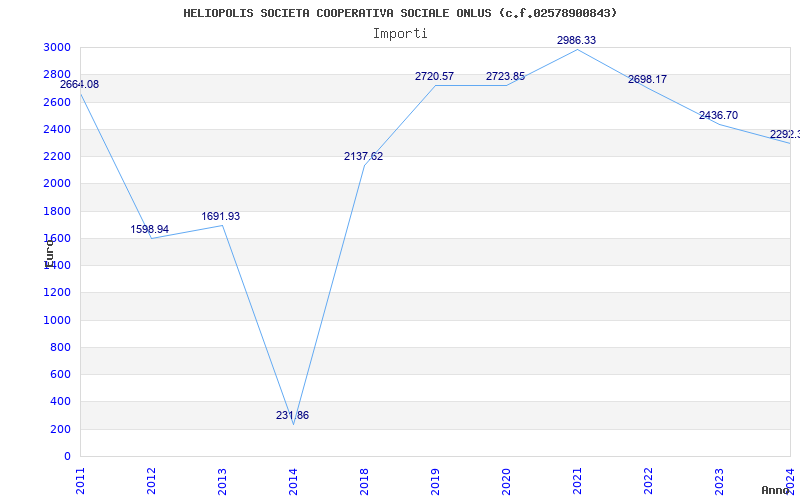Click the 2021 x-axis year label

[x=577, y=481]
